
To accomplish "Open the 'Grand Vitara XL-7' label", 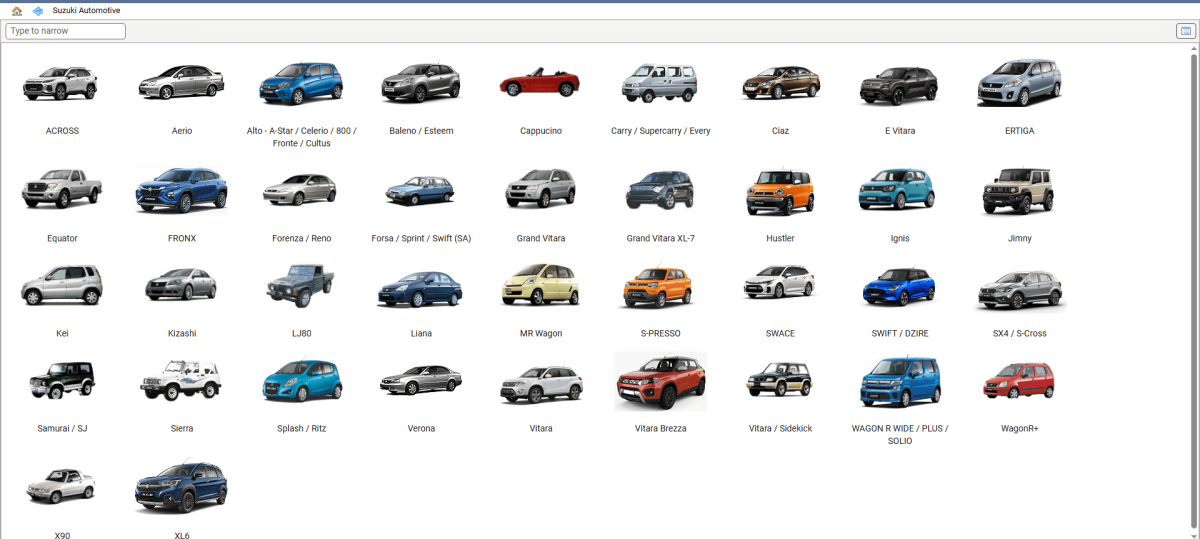I will point(660,239).
